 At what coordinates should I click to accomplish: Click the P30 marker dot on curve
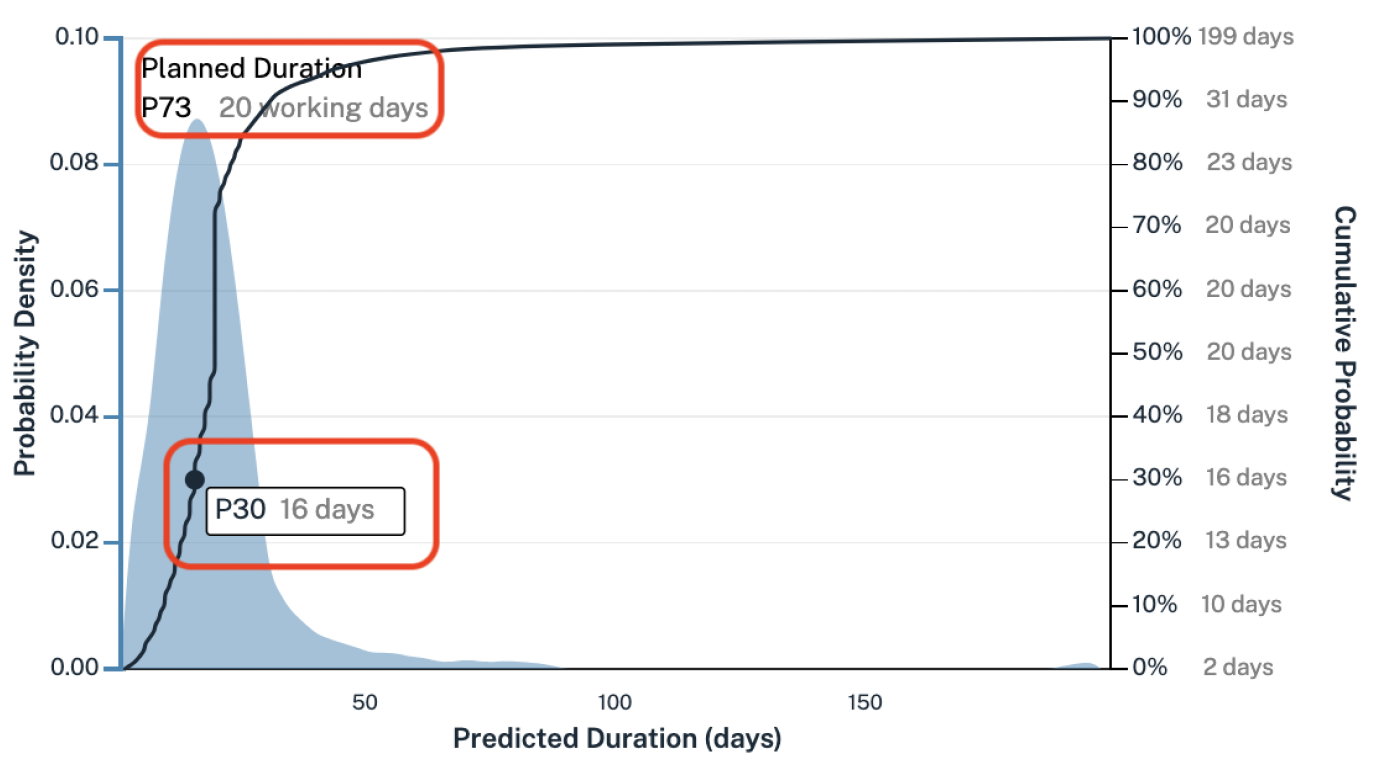195,480
